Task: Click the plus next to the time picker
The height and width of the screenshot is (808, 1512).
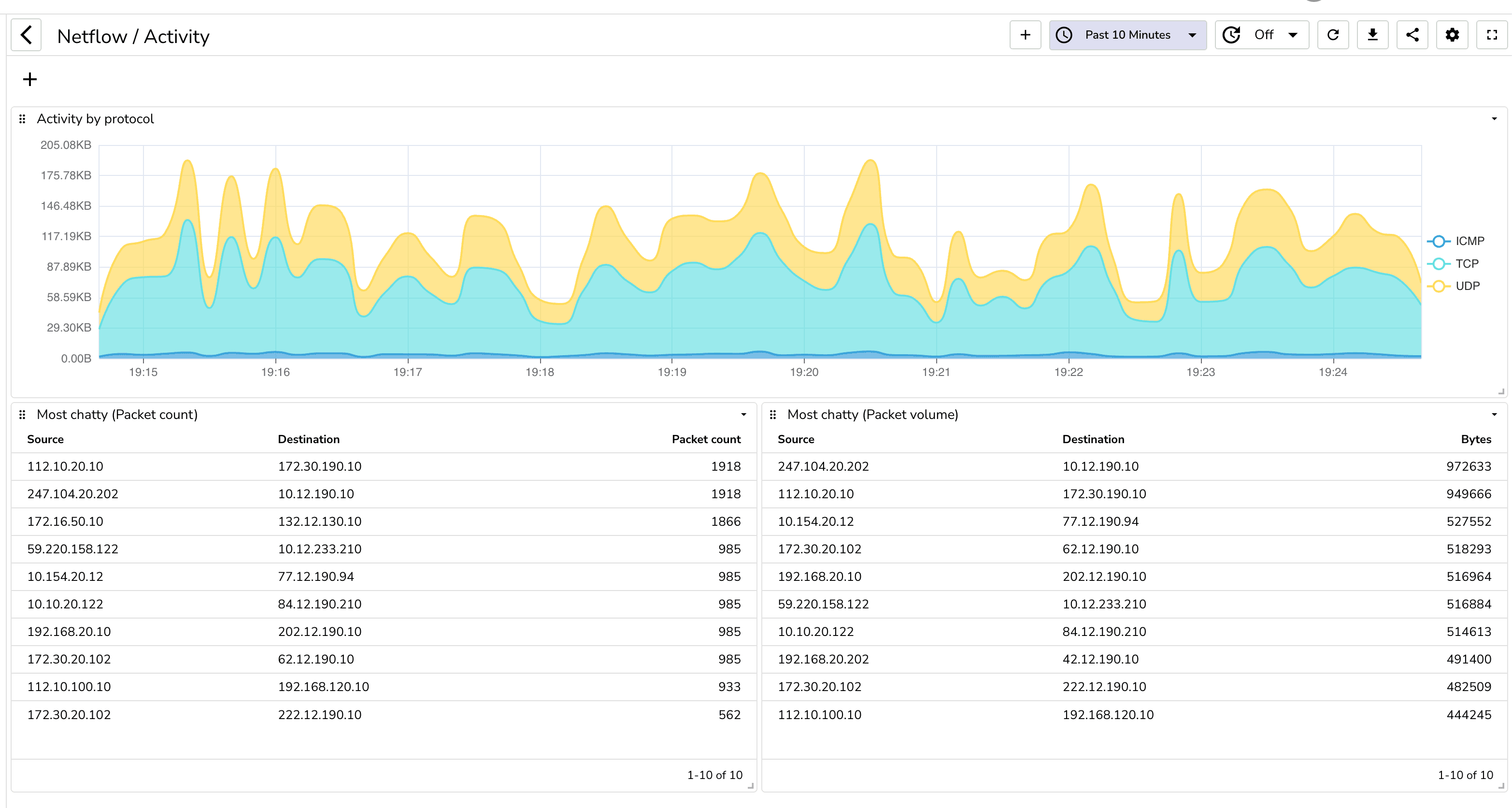Action: (x=1025, y=35)
